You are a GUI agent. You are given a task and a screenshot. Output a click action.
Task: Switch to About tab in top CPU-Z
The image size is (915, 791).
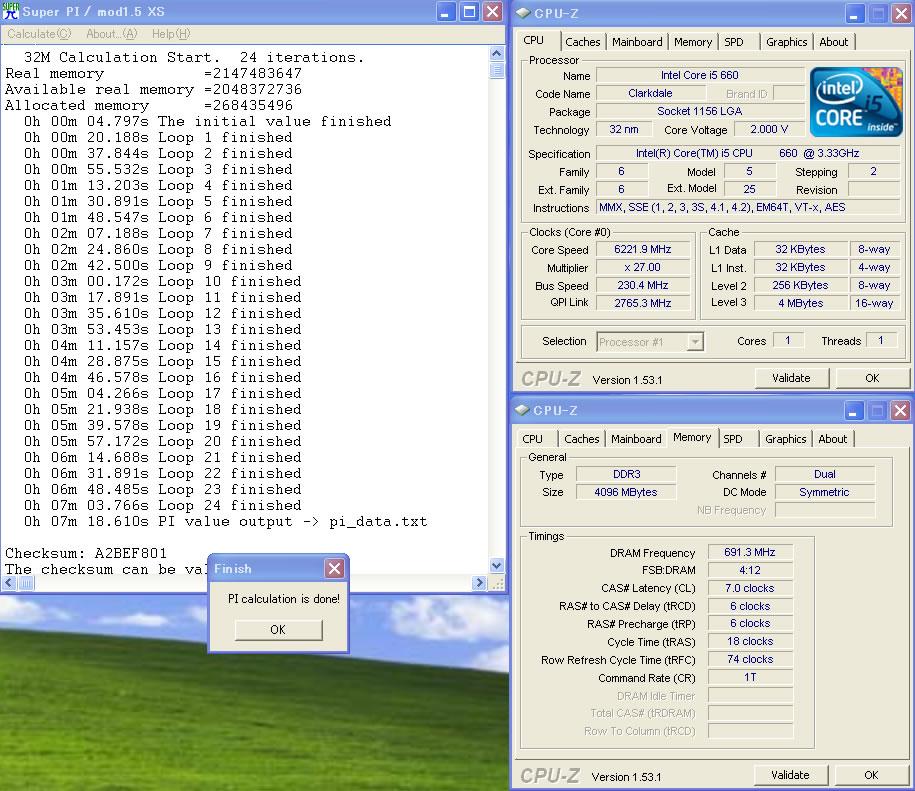(x=833, y=42)
